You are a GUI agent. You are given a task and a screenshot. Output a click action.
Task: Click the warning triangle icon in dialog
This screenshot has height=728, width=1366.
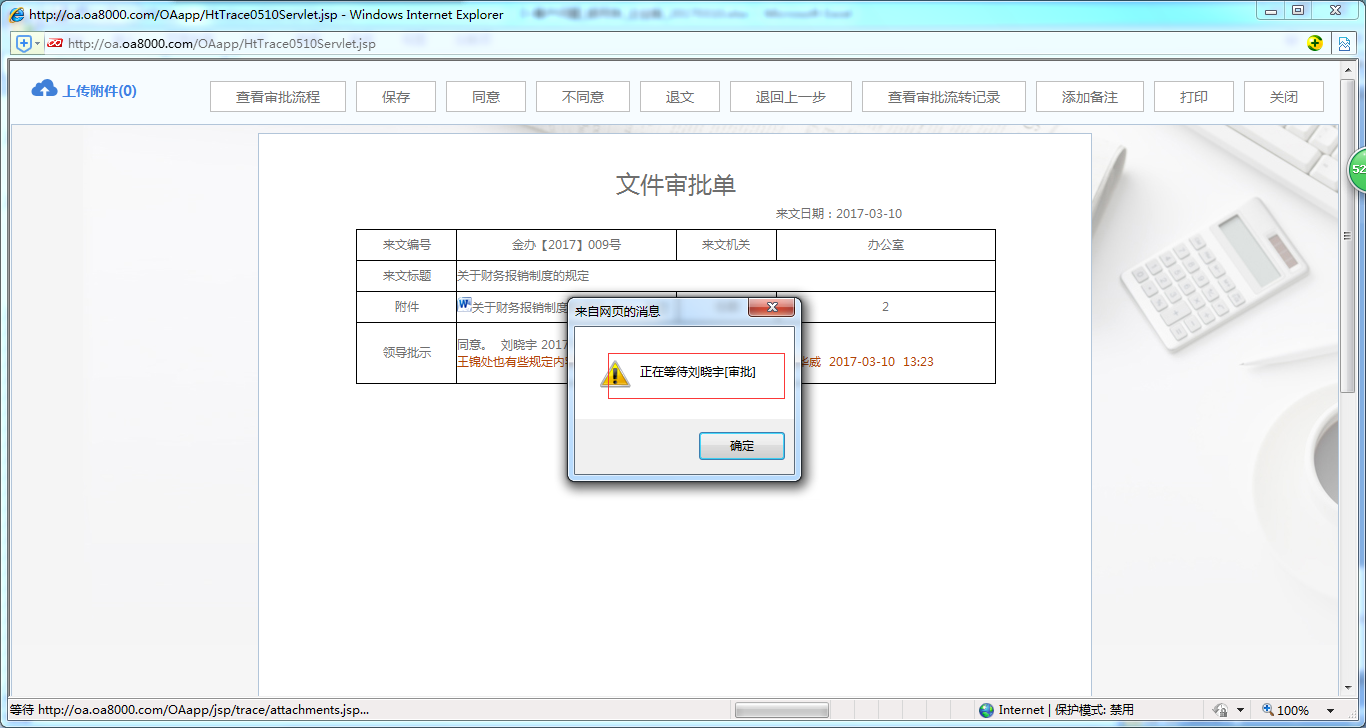[x=615, y=374]
